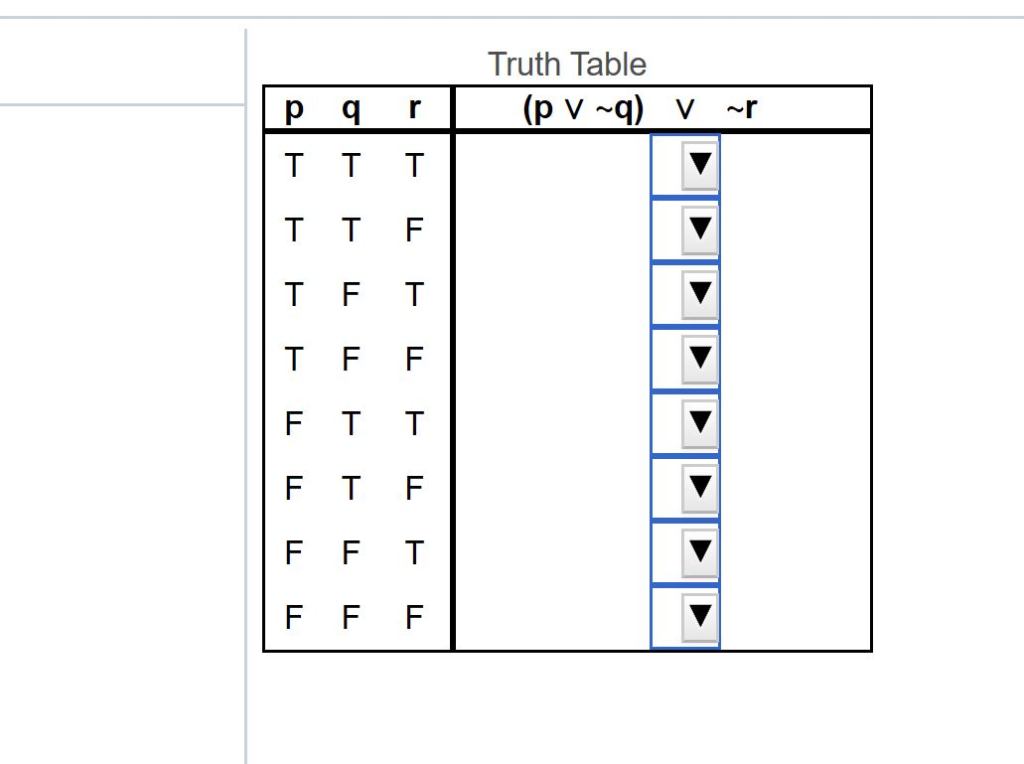
Task: Click the T value under p in first row
Action: click(x=293, y=166)
